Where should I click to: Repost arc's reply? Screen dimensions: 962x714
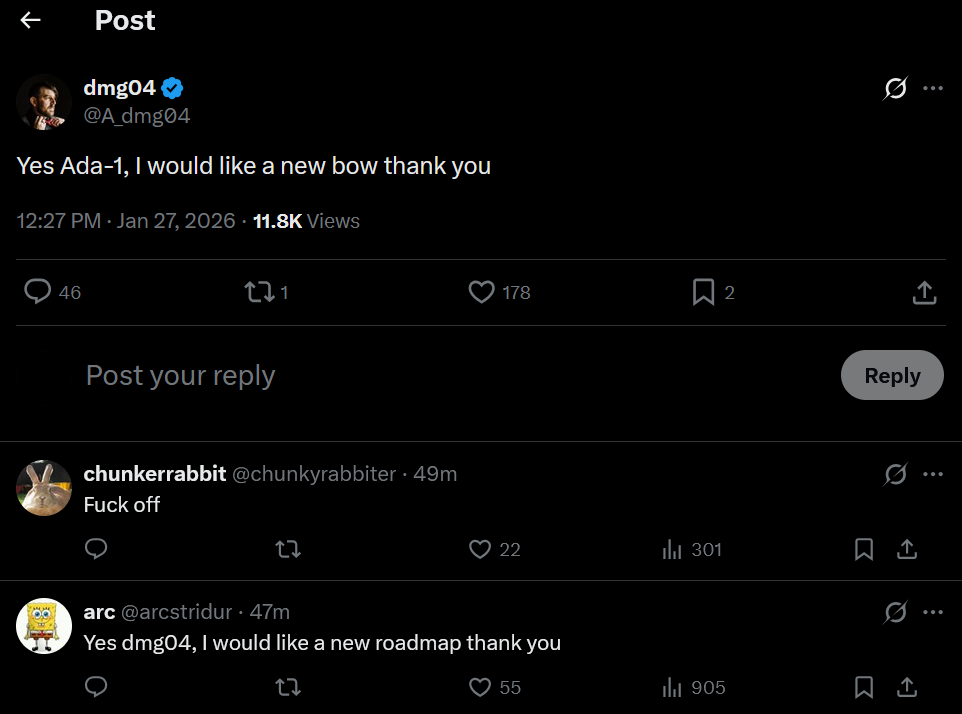point(288,687)
